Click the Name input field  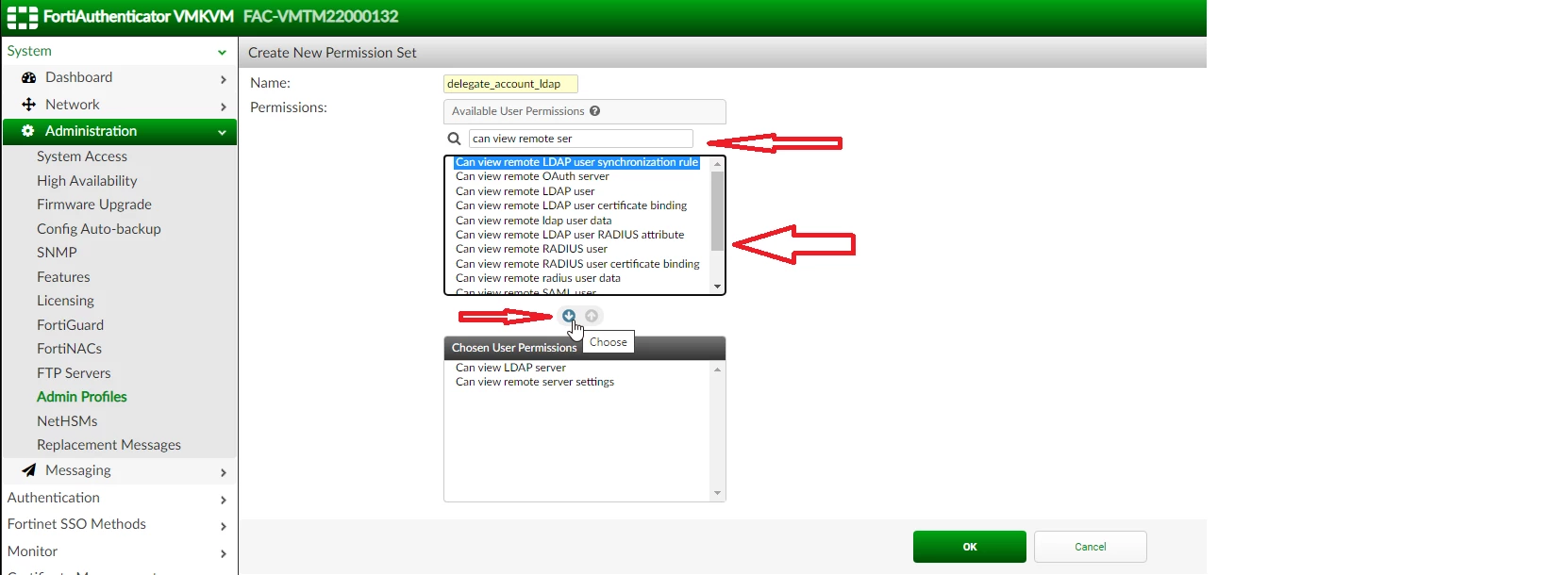[510, 84]
